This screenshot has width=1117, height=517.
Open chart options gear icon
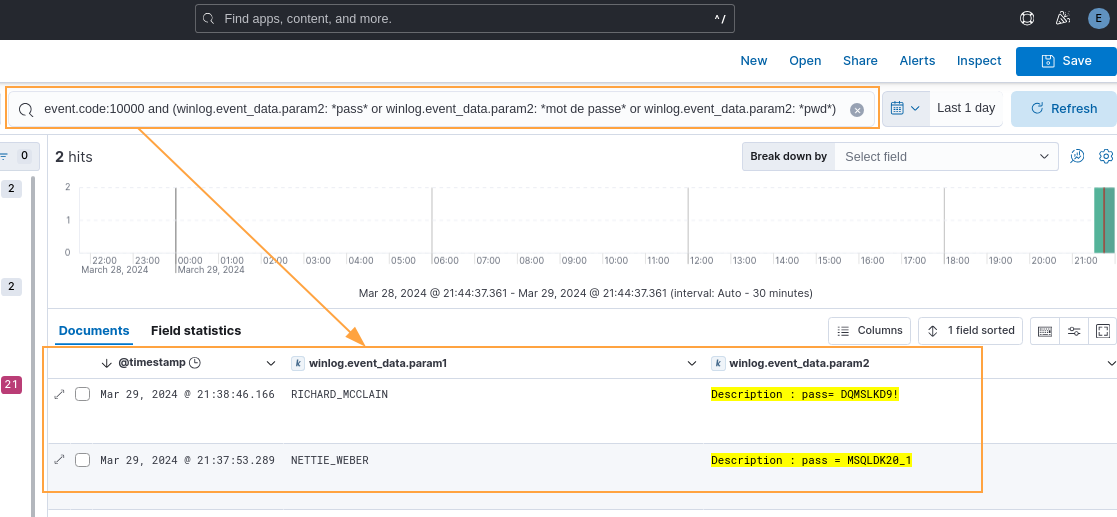(1106, 156)
